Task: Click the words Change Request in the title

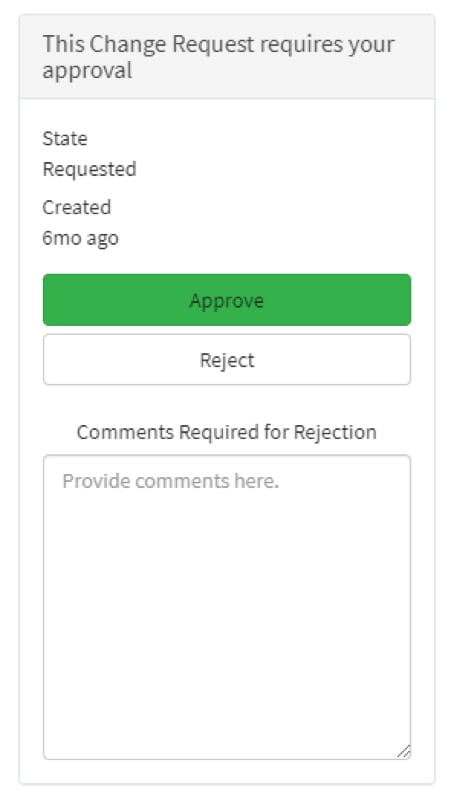Action: coord(172,44)
